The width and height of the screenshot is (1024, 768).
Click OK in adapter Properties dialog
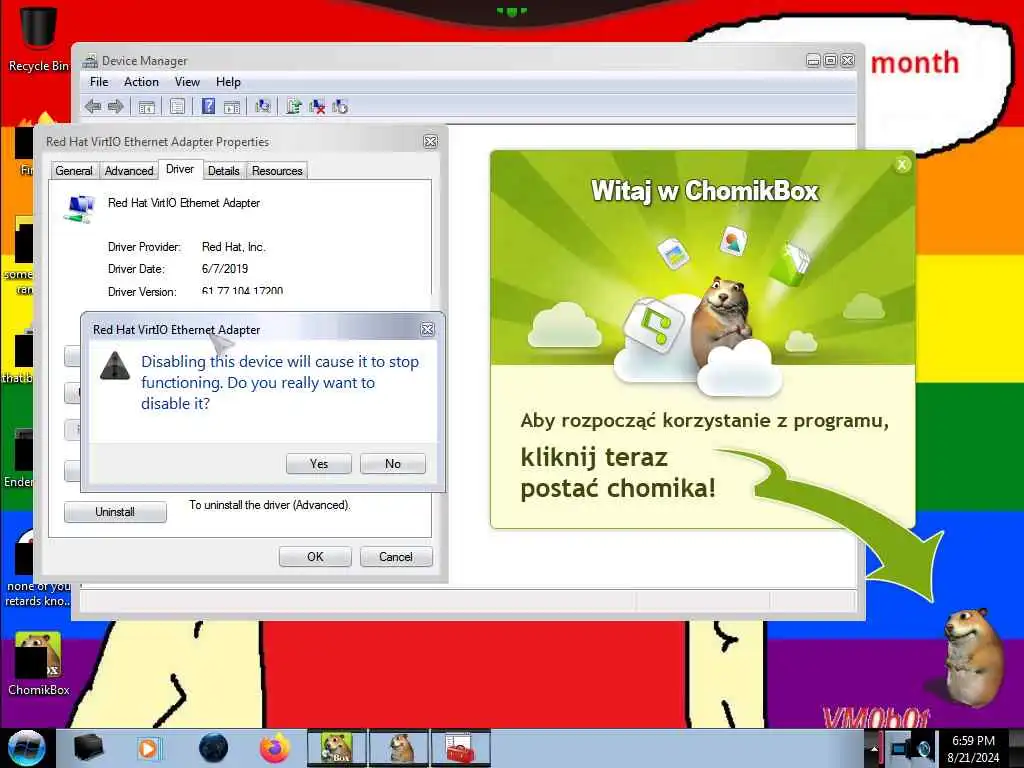pos(315,556)
